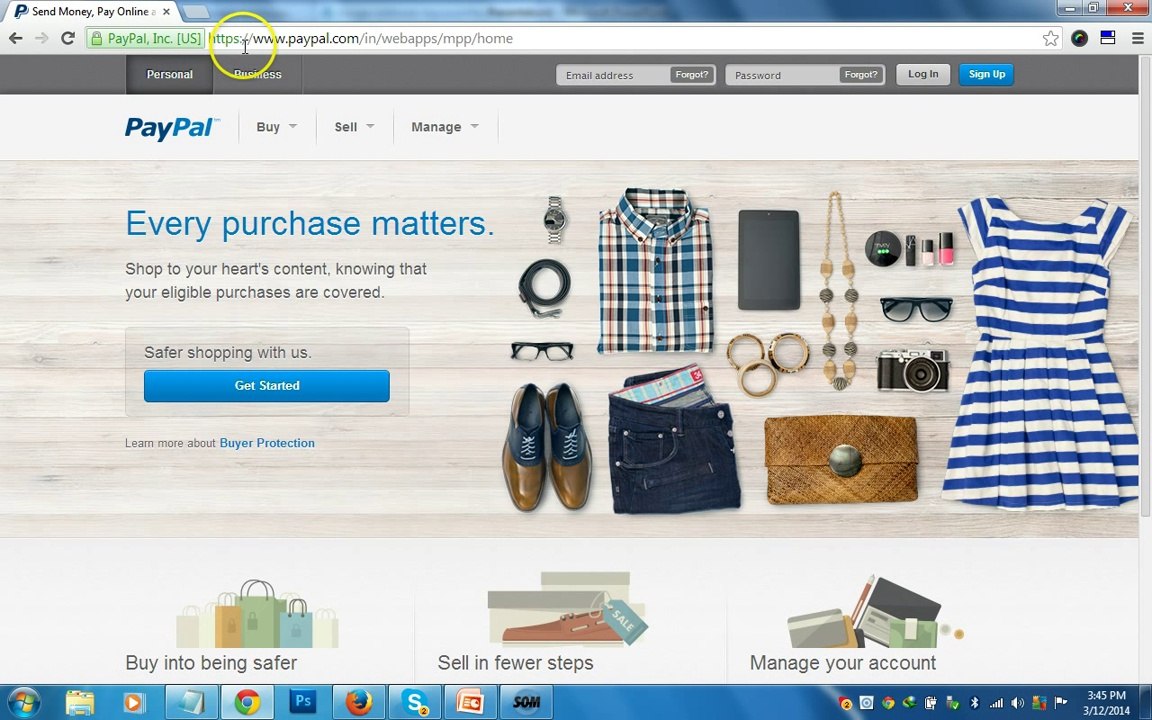Click the Every purchase matters. headline
Viewport: 1152px width, 720px height.
tap(310, 223)
